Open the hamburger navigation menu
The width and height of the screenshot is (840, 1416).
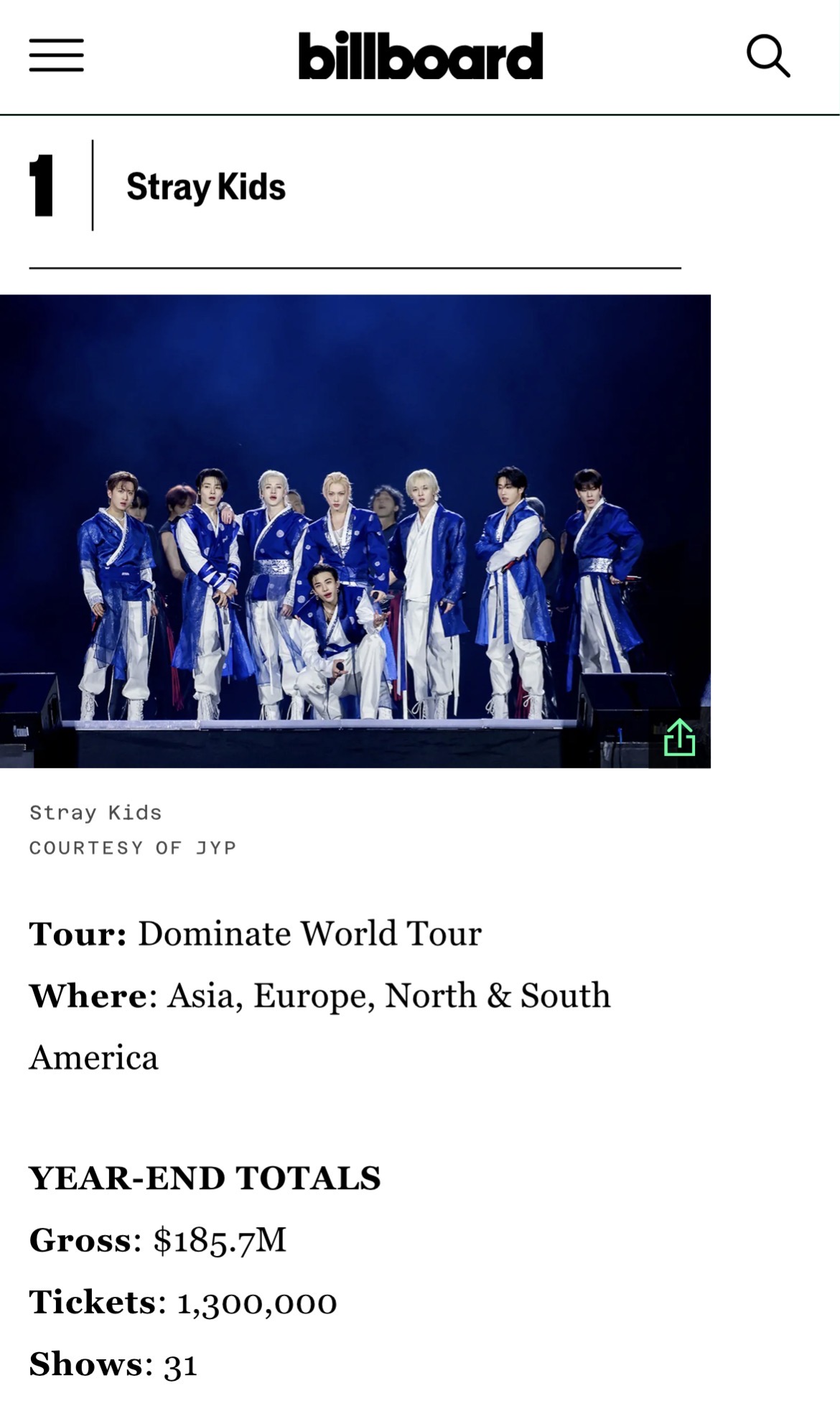pyautogui.click(x=56, y=55)
